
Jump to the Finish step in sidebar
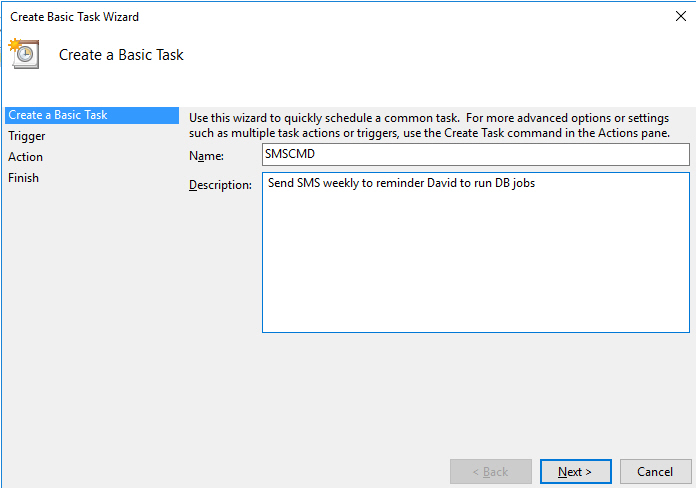tap(24, 178)
